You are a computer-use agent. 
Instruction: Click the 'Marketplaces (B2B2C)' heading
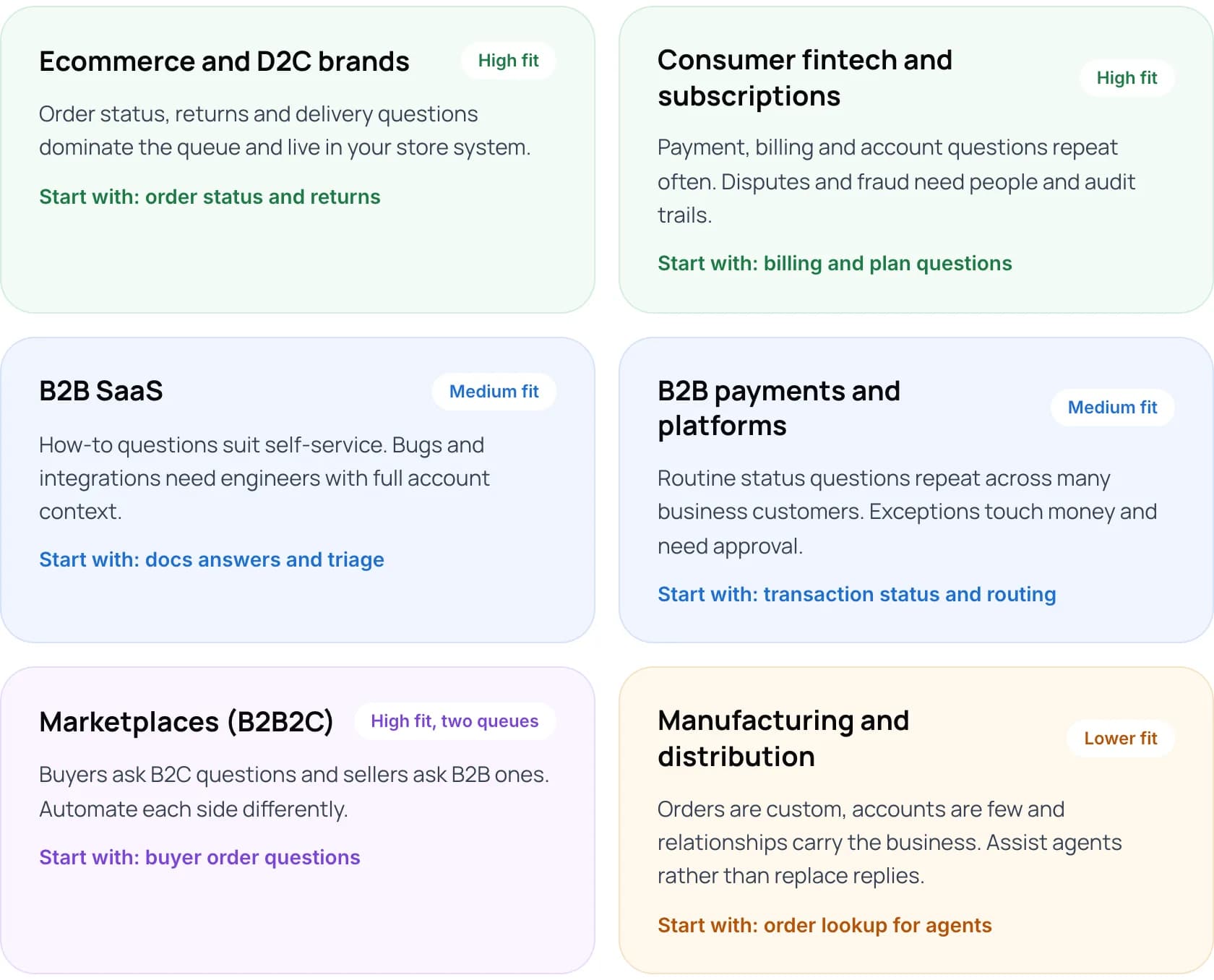point(186,722)
